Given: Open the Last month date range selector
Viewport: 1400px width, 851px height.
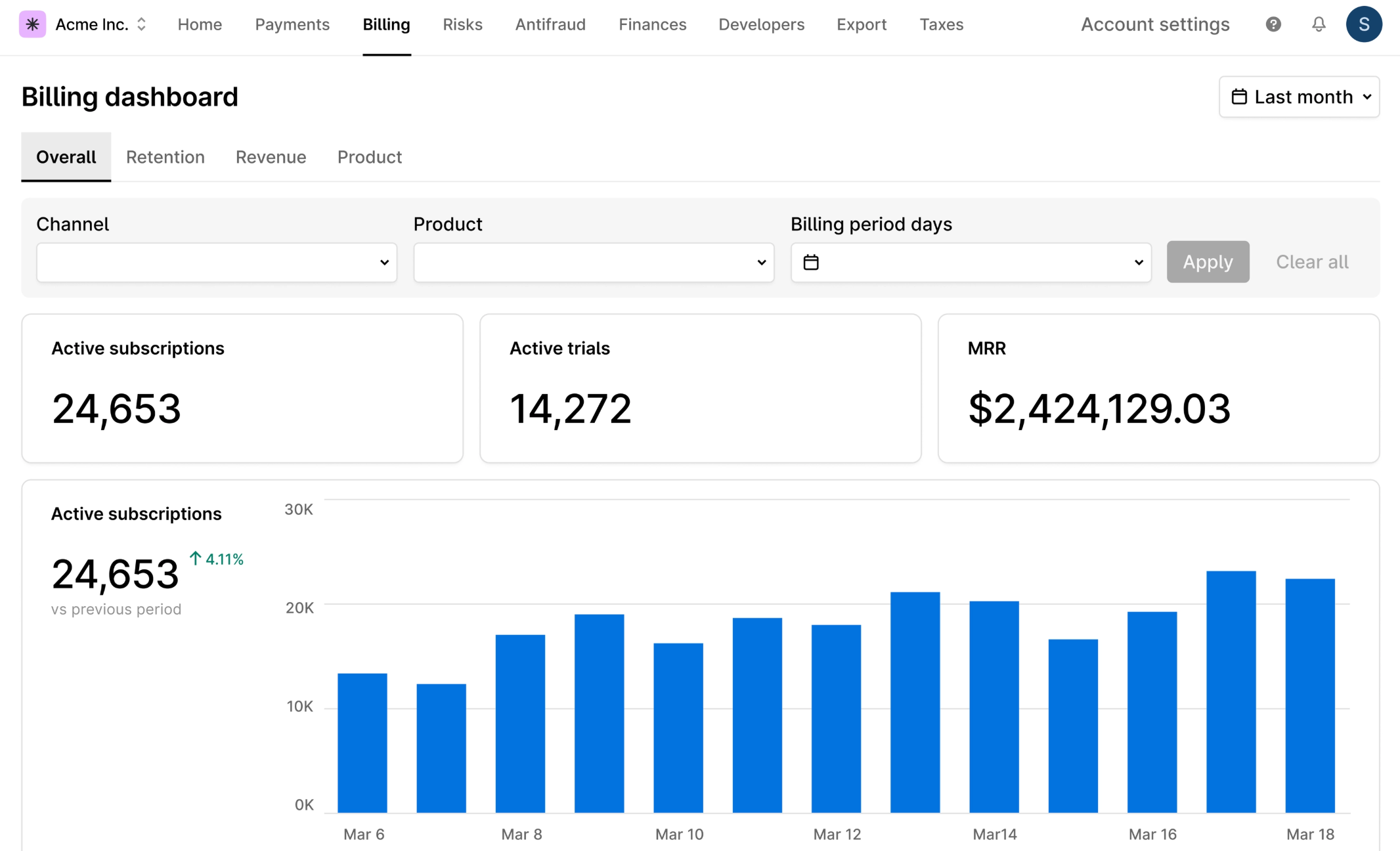Looking at the screenshot, I should coord(1299,97).
